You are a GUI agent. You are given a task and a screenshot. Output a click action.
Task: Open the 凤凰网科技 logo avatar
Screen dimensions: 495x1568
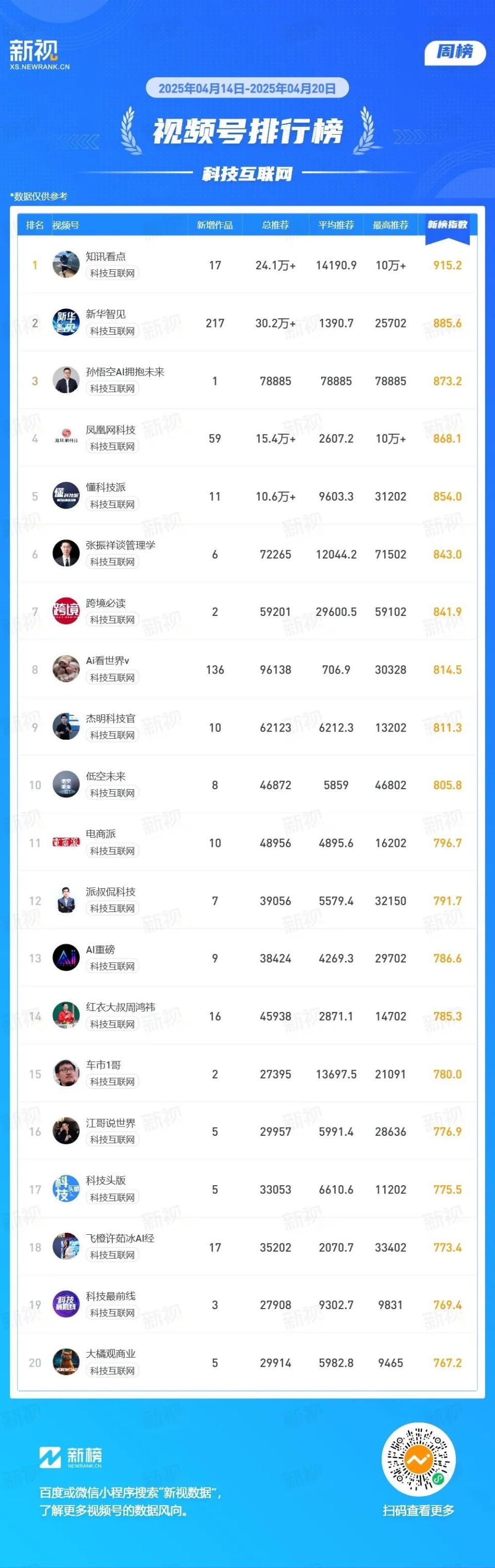66,438
